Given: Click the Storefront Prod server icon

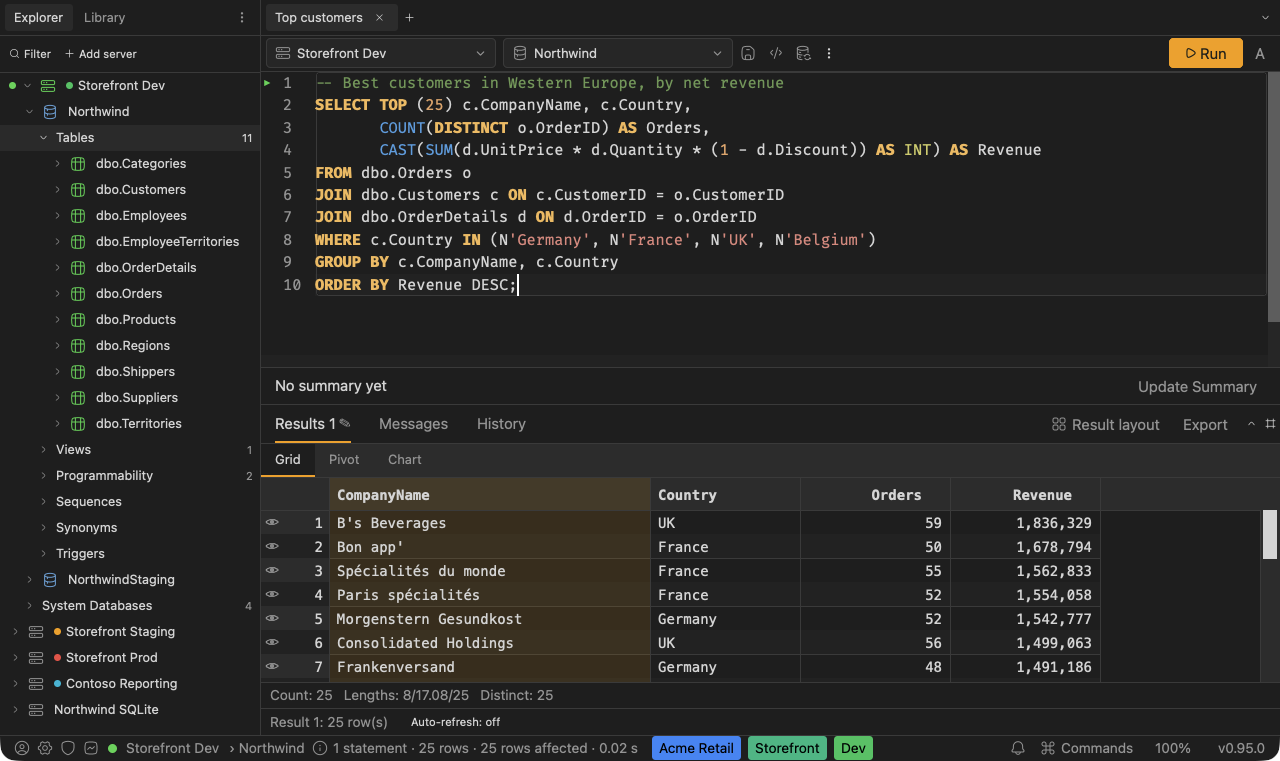Looking at the screenshot, I should [x=36, y=657].
